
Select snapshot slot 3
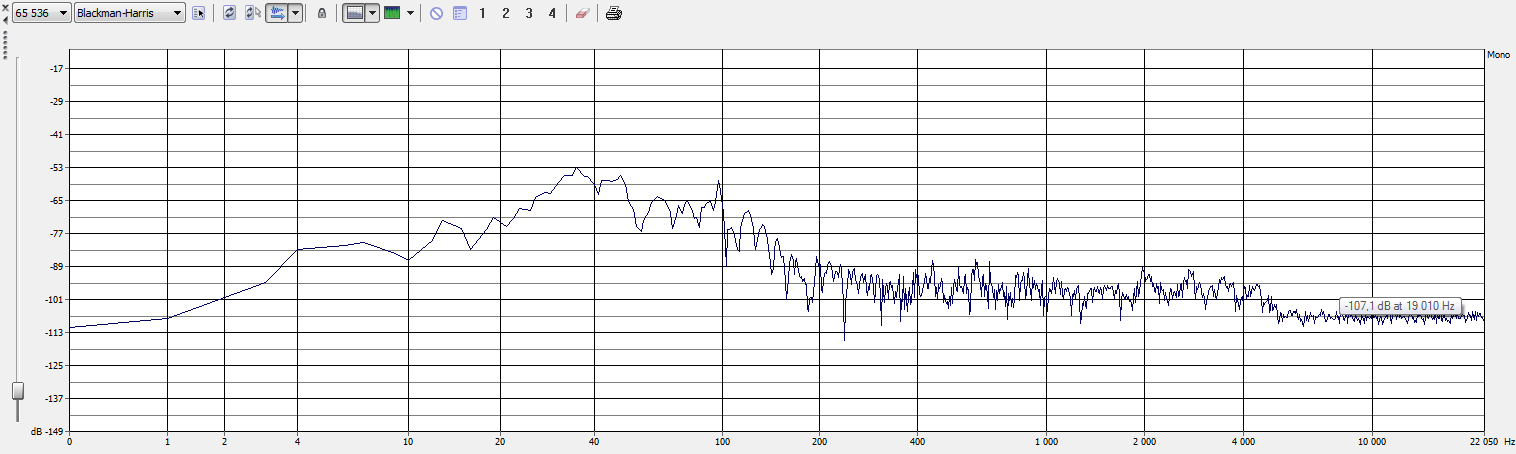(x=529, y=13)
